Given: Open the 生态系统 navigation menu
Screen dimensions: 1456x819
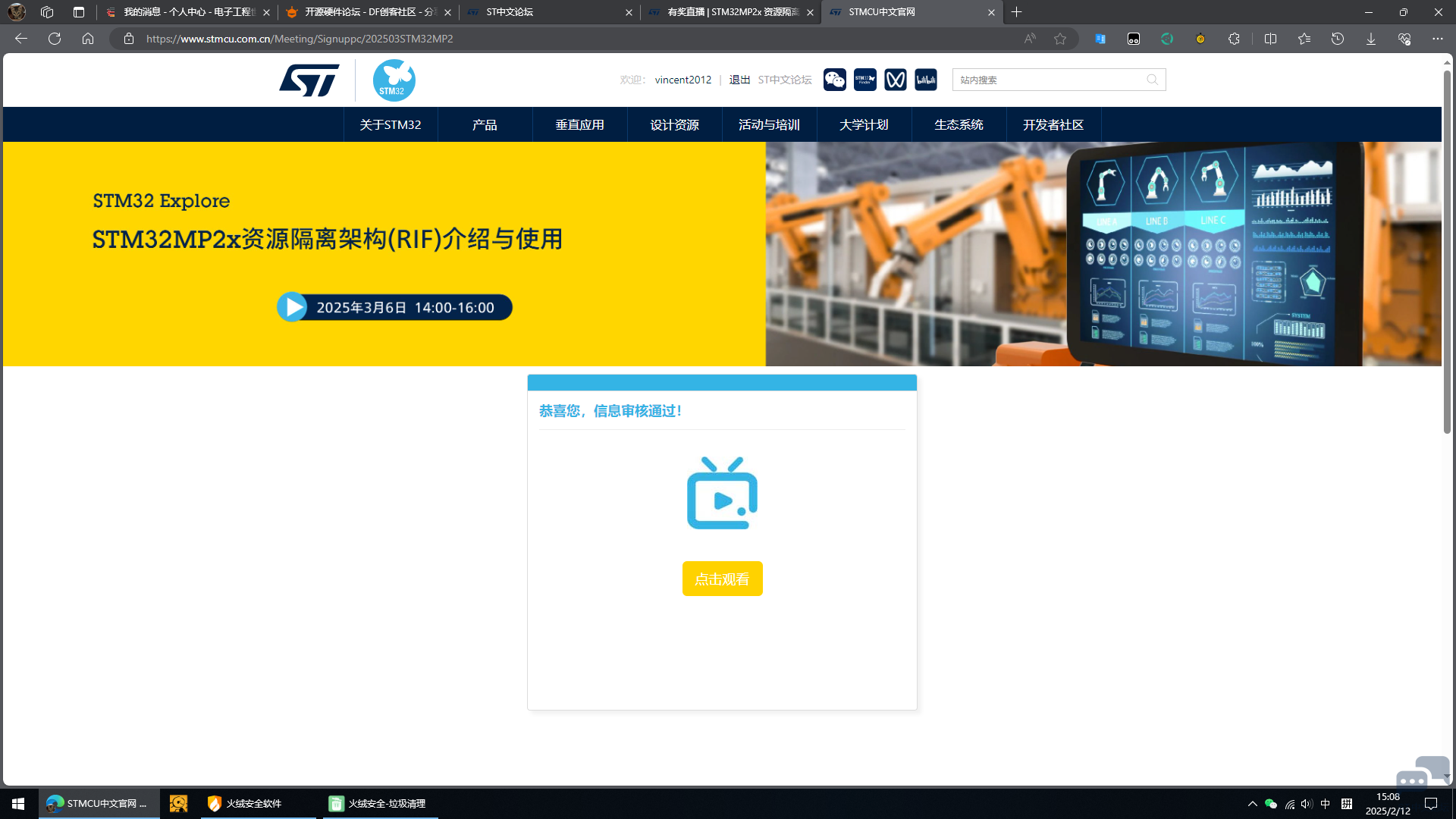Looking at the screenshot, I should point(959,124).
